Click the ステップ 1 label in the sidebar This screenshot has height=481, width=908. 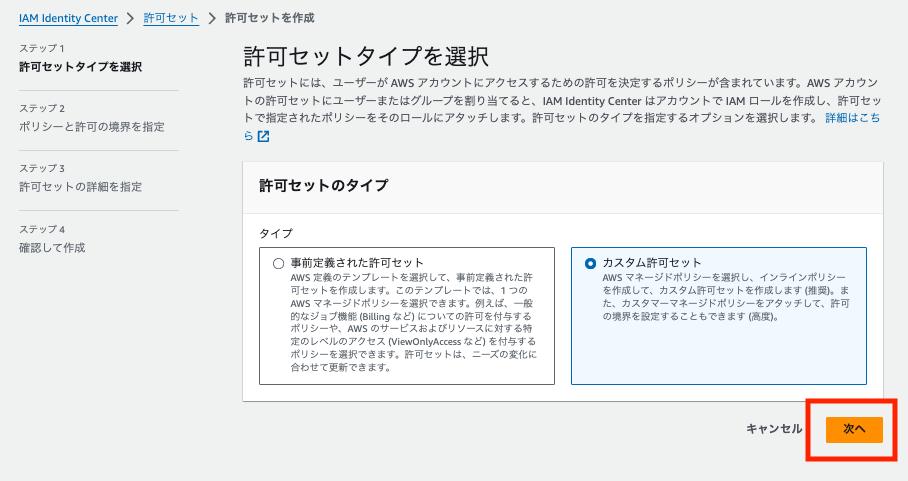click(x=42, y=48)
